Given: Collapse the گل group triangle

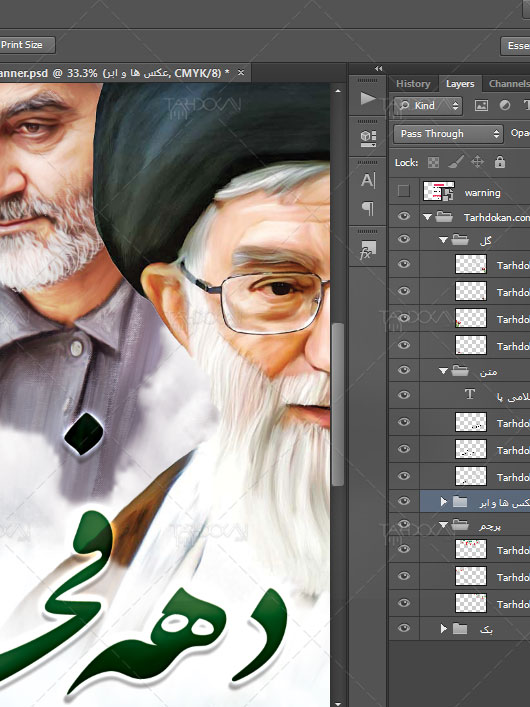Looking at the screenshot, I should pos(443,240).
